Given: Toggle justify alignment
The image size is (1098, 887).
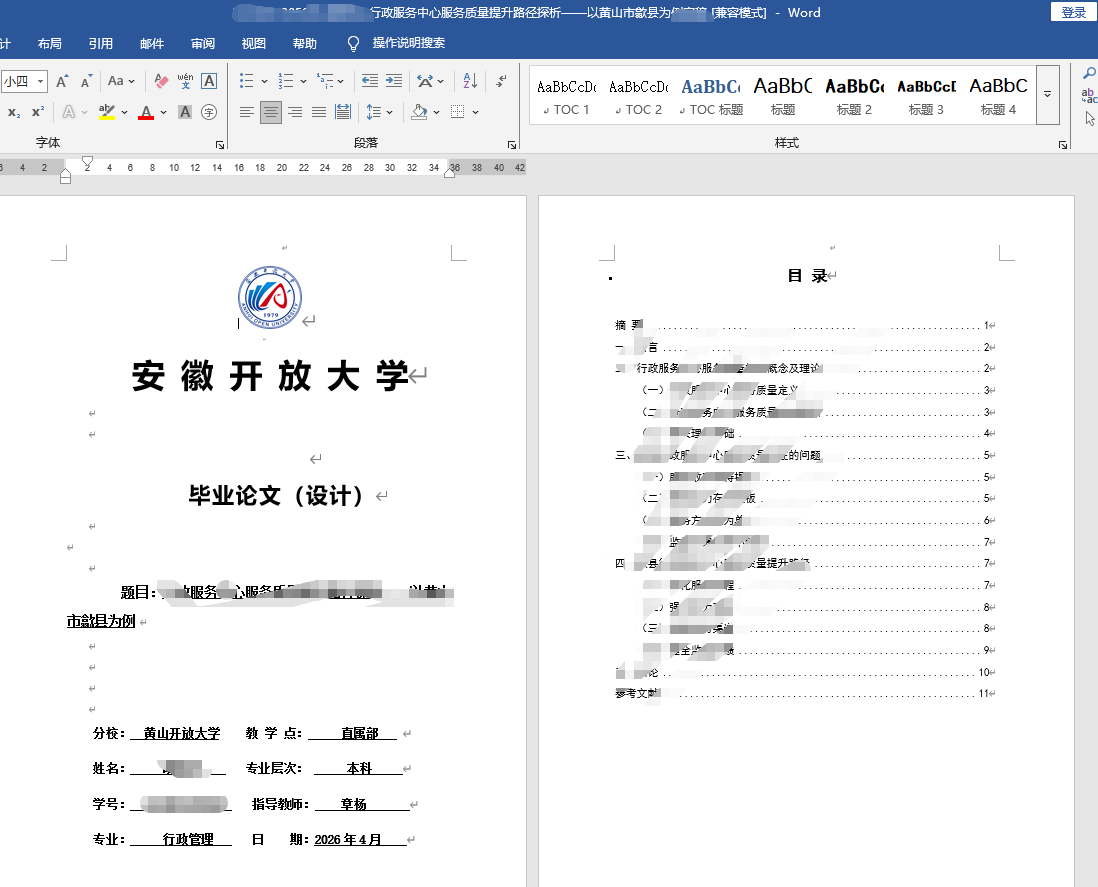Looking at the screenshot, I should pos(319,112).
